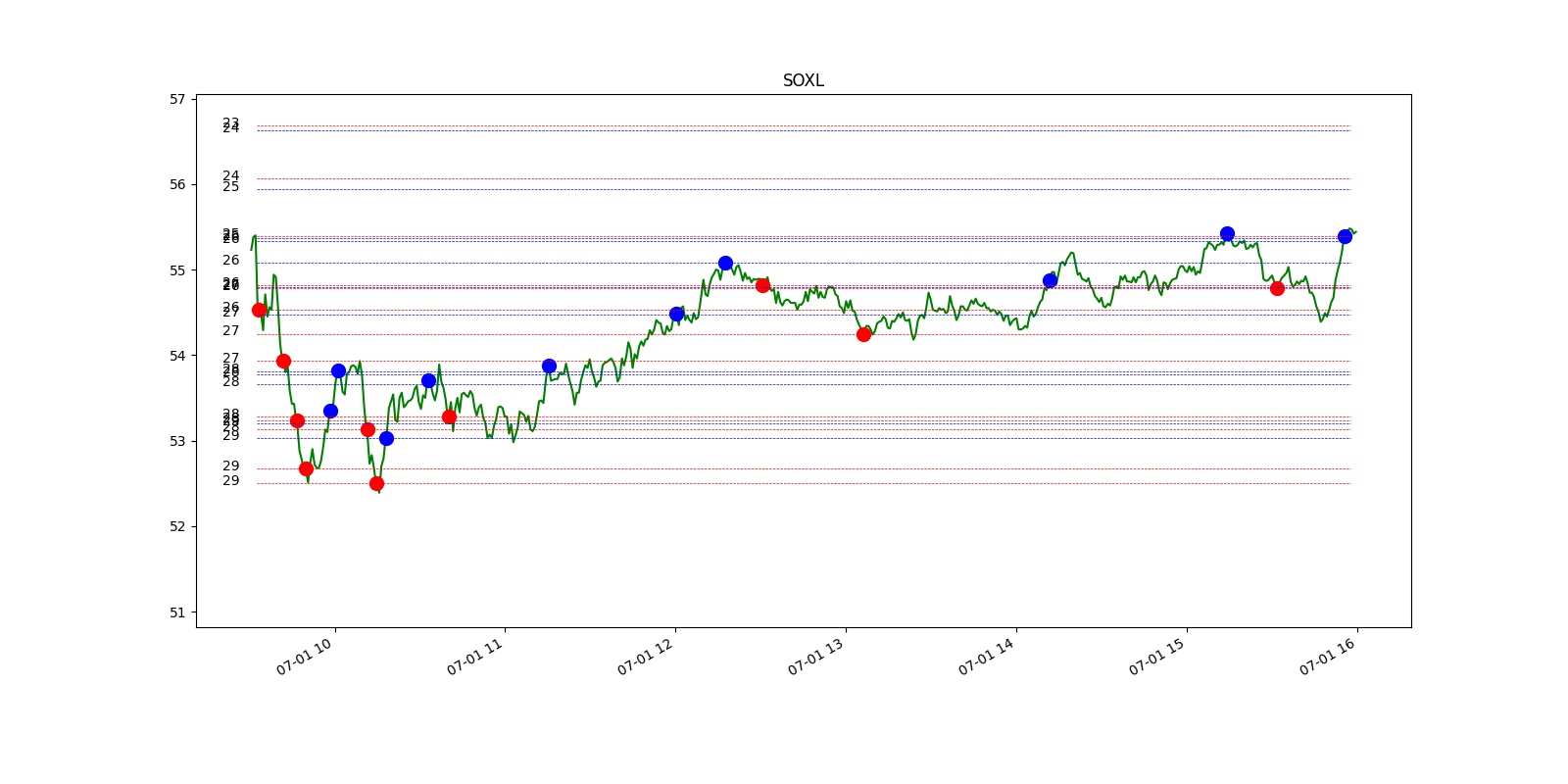Pick the first red marker near 54.5 at open

tap(259, 310)
